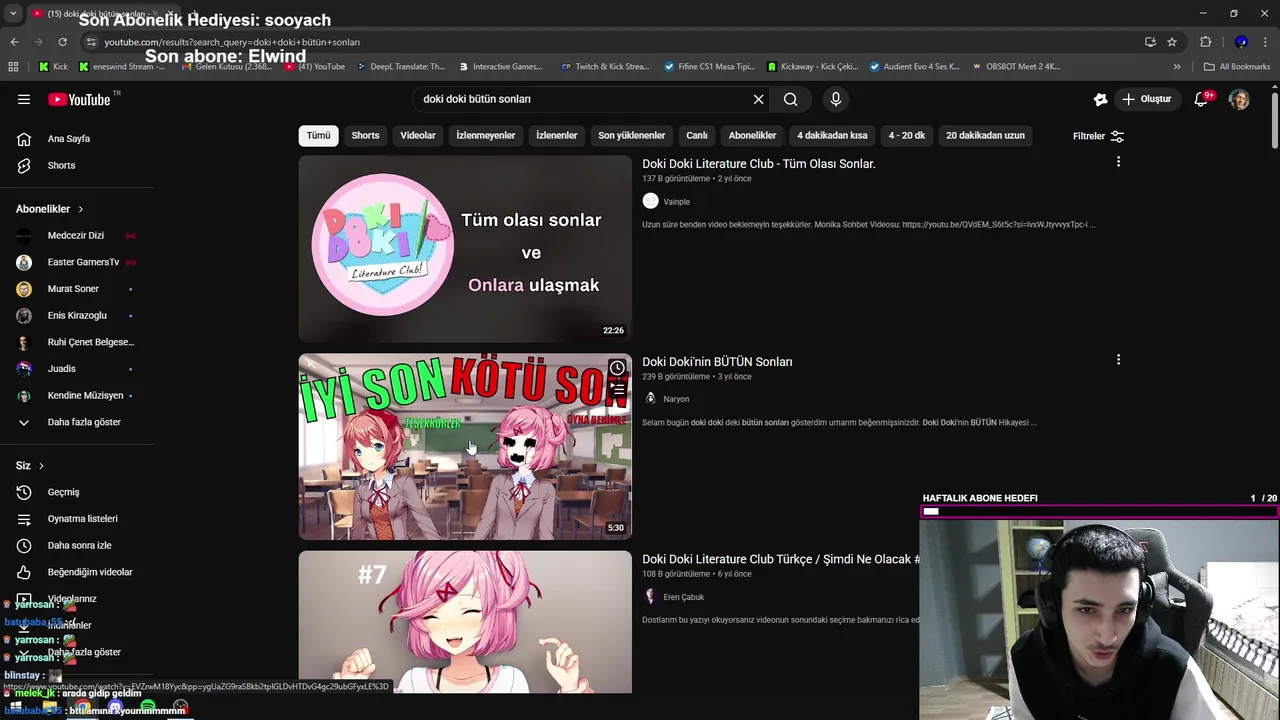Open the Oluştur create button
The height and width of the screenshot is (720, 1280).
[x=1146, y=99]
